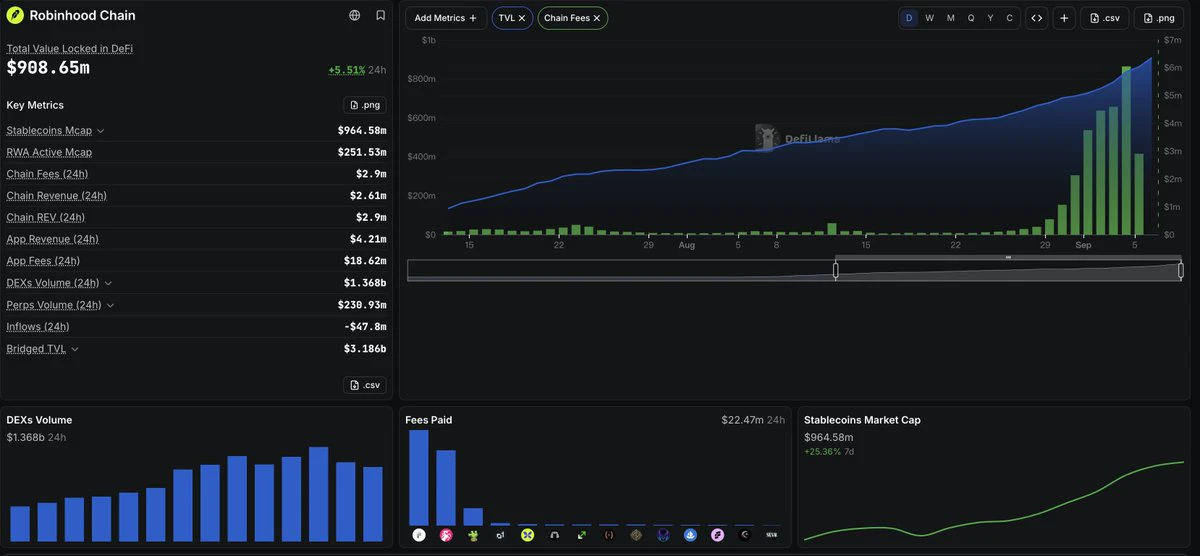
Task: Click the +5.51% 24h change value
Action: click(x=346, y=70)
